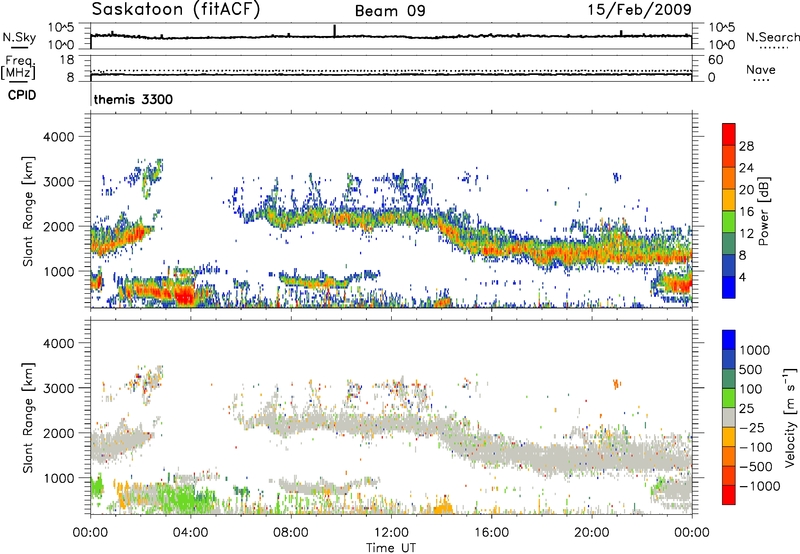Image resolution: width=800 pixels, height=554 pixels.
Task: Click the date "15/Feb/2009"
Action: tap(639, 9)
